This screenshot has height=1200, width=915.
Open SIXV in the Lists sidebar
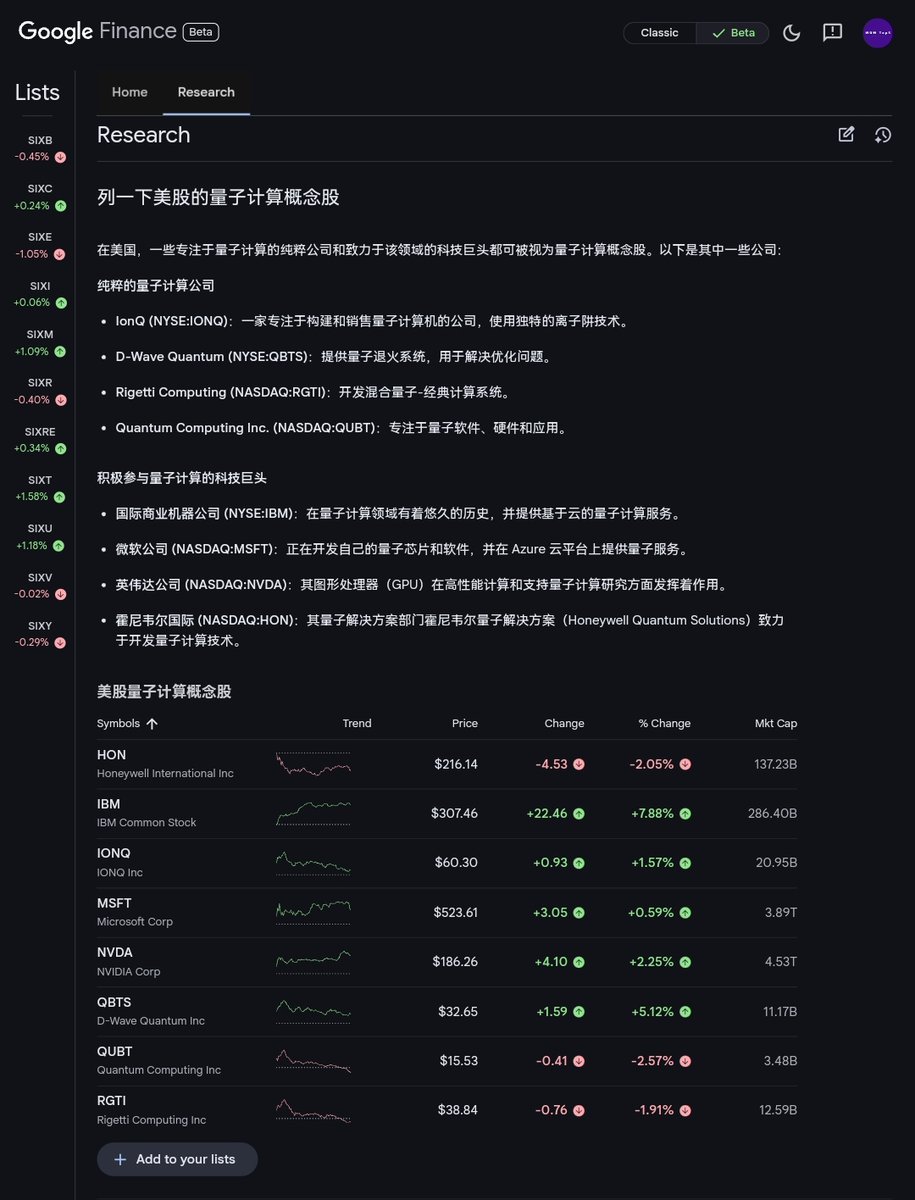[x=40, y=585]
